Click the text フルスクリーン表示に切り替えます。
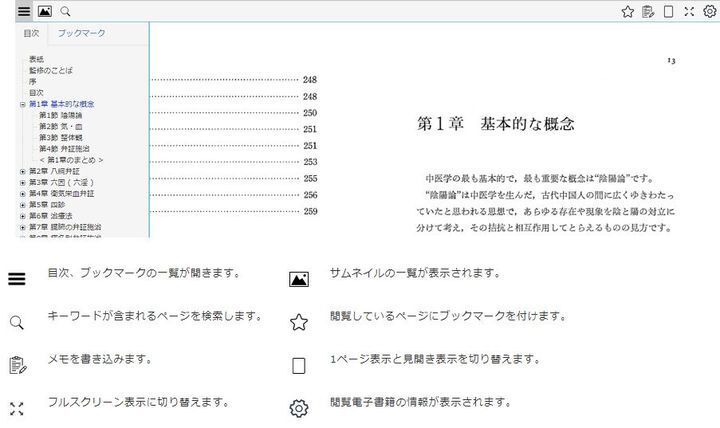 pos(138,402)
